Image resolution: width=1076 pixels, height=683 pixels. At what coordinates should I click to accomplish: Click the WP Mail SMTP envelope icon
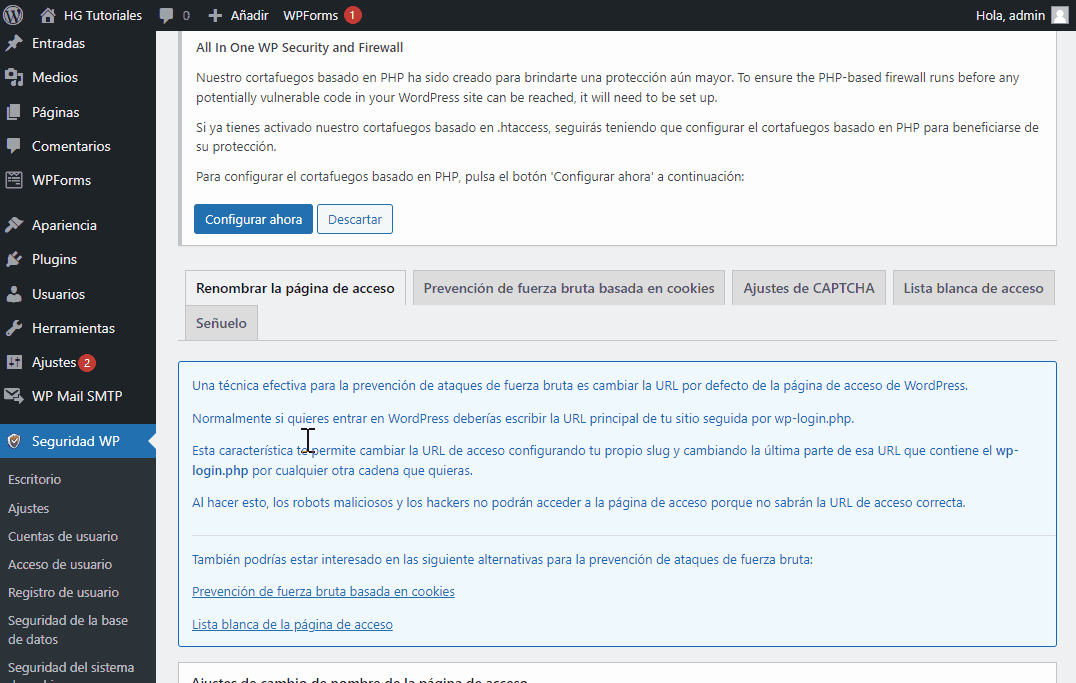(x=14, y=396)
